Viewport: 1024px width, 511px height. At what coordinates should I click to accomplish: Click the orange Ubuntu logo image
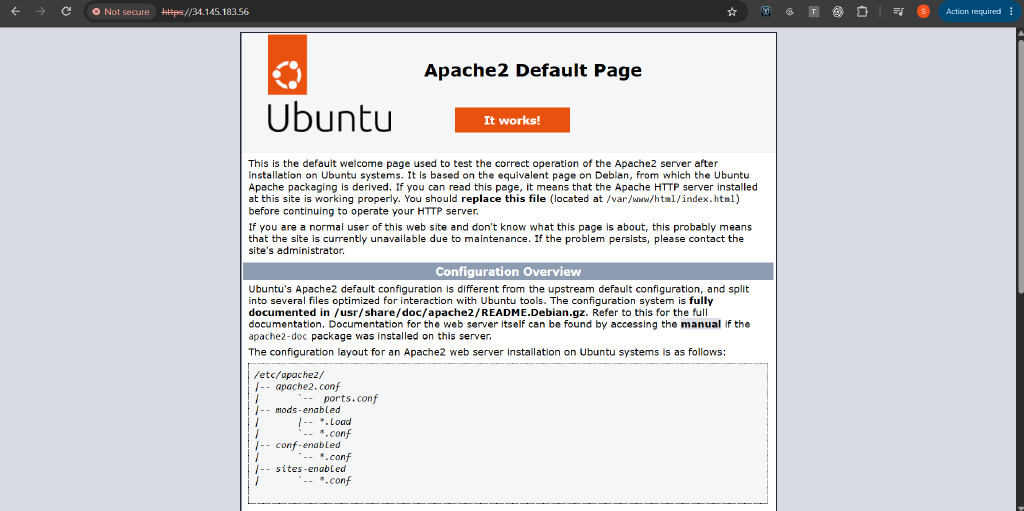[287, 65]
